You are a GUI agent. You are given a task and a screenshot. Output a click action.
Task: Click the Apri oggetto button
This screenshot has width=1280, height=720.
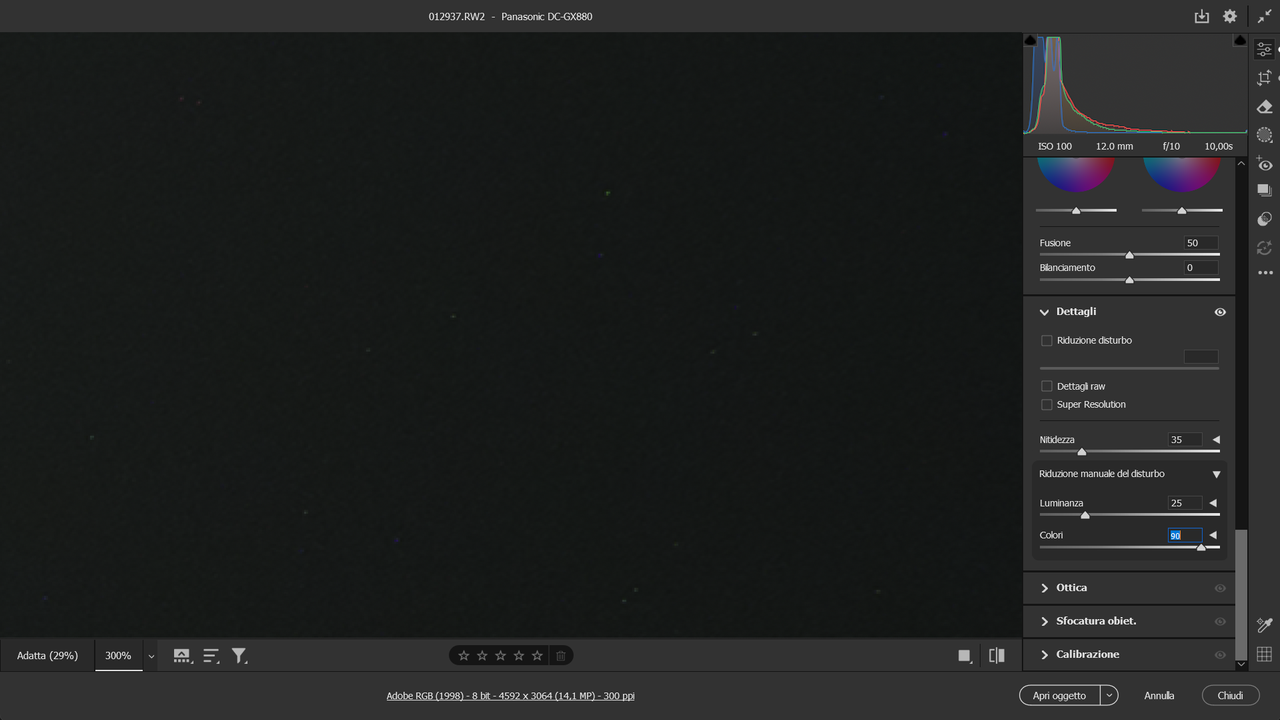(1059, 695)
